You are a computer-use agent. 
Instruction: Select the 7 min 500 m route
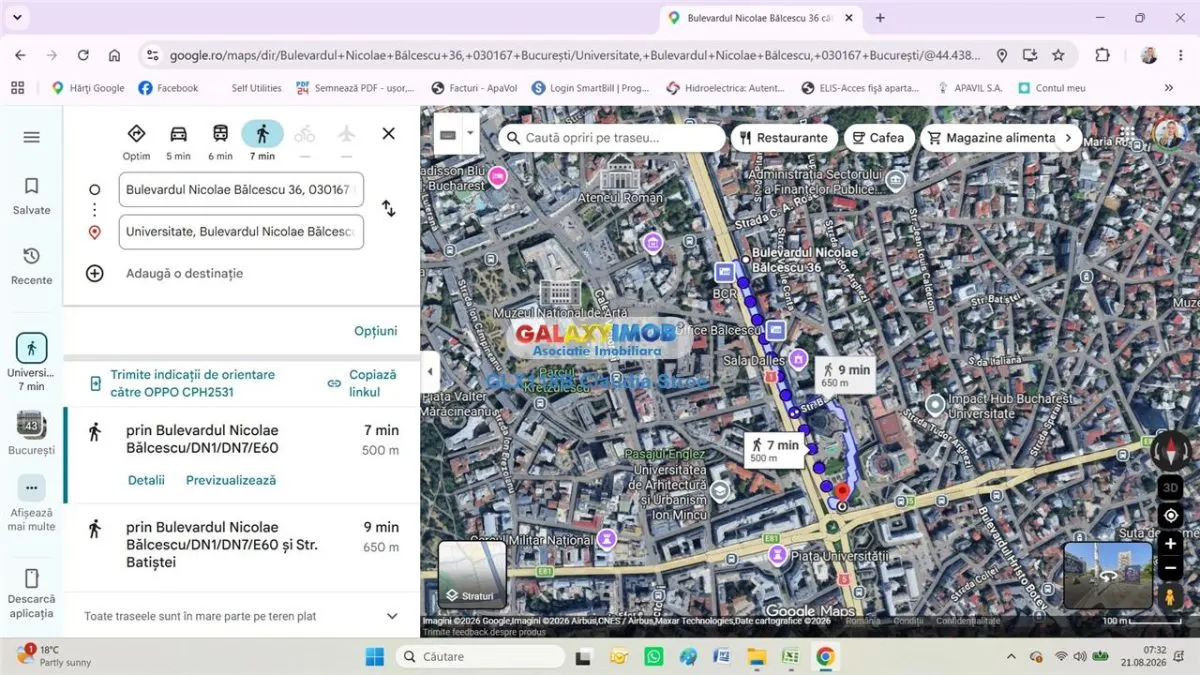pyautogui.click(x=242, y=455)
